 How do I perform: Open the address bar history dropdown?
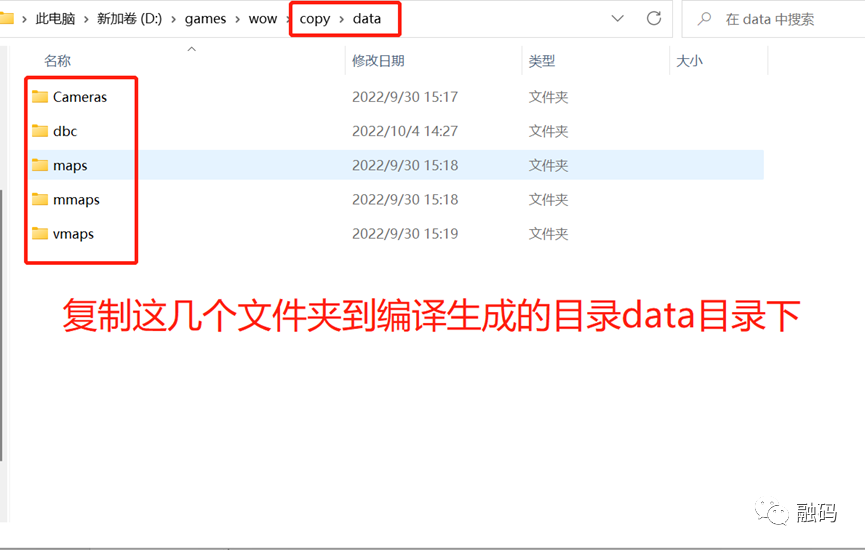(618, 18)
